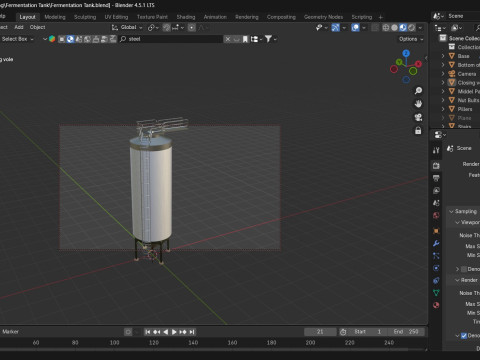
Task: Open Modifiers properties tab wrench
Action: tap(436, 243)
